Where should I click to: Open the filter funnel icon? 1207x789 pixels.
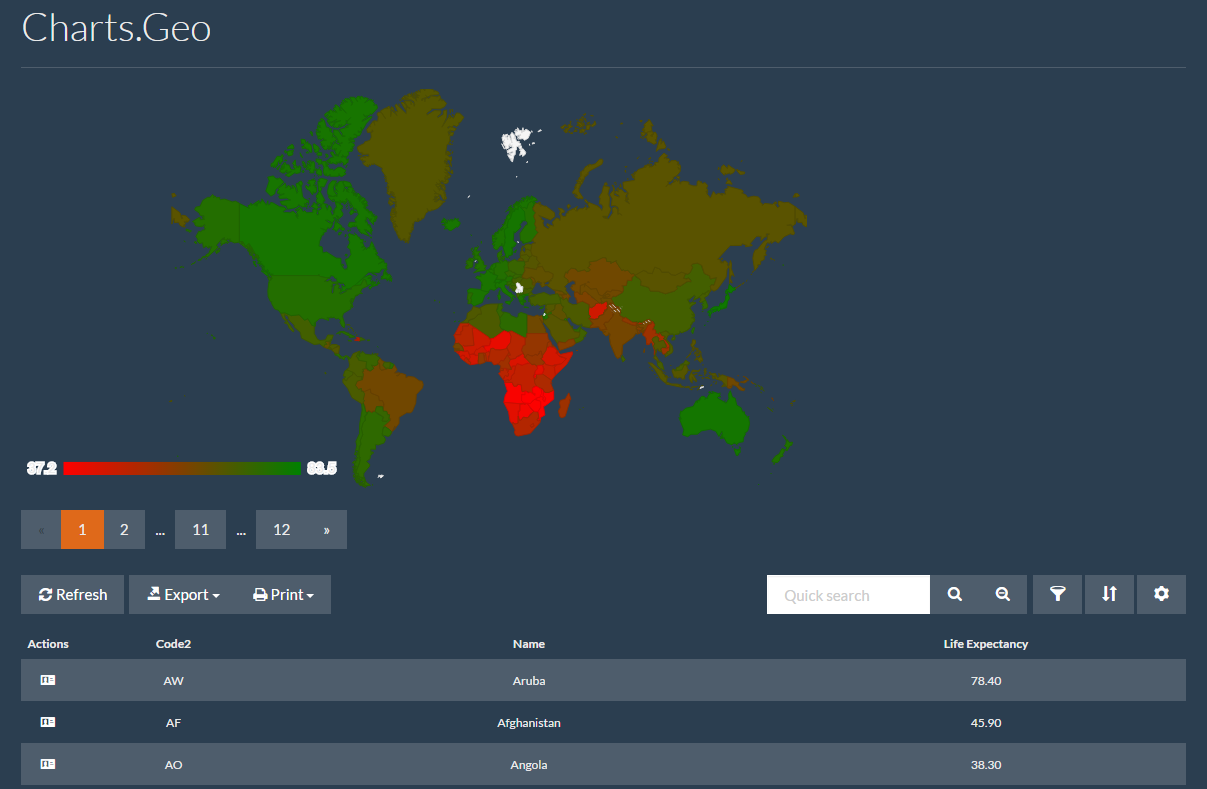pyautogui.click(x=1057, y=594)
